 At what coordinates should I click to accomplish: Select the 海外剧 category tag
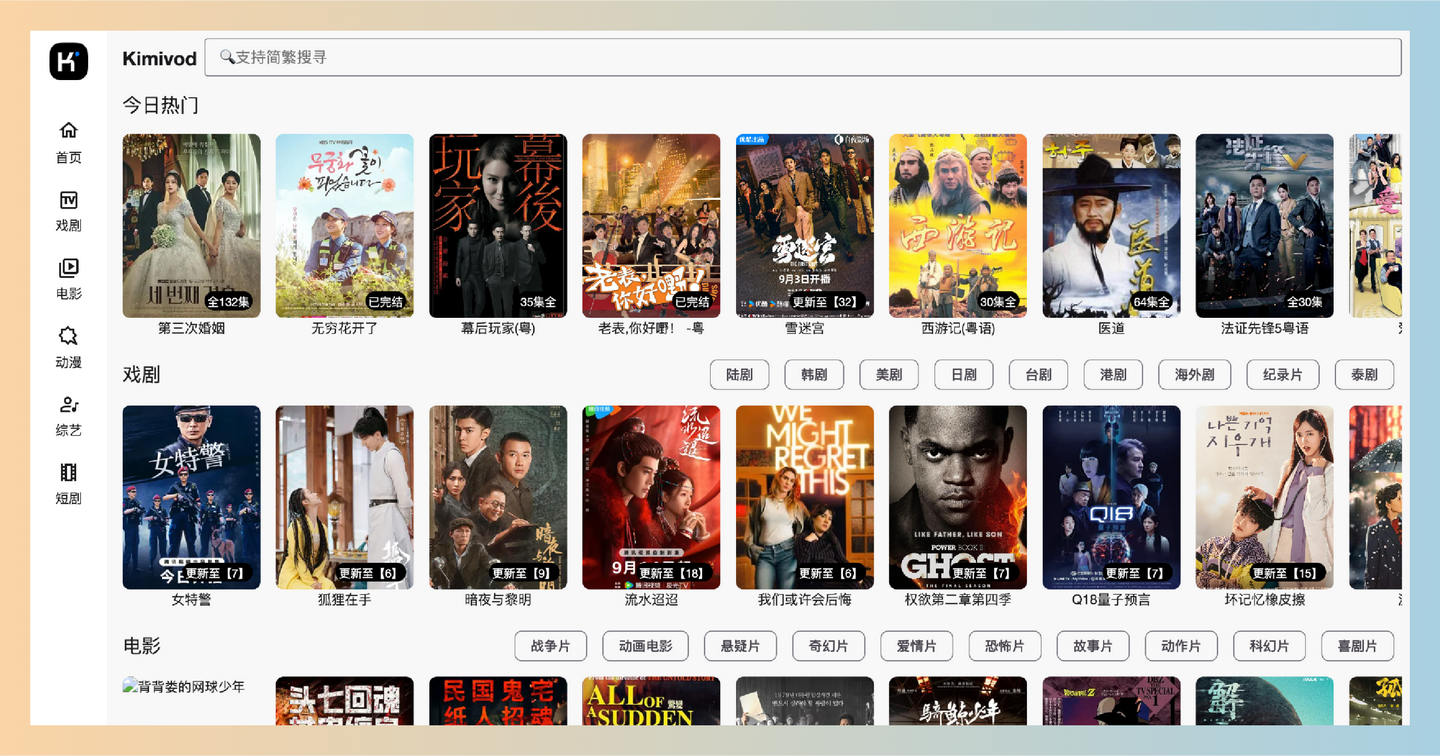1195,375
